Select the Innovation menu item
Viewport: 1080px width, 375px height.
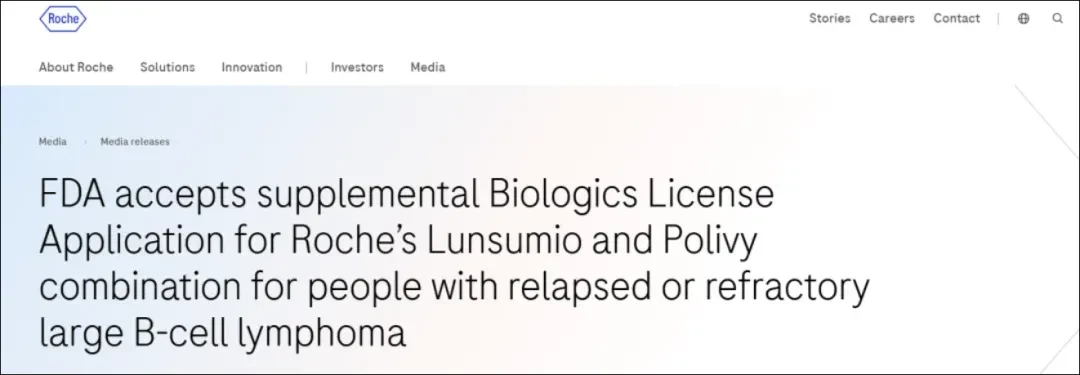click(251, 67)
